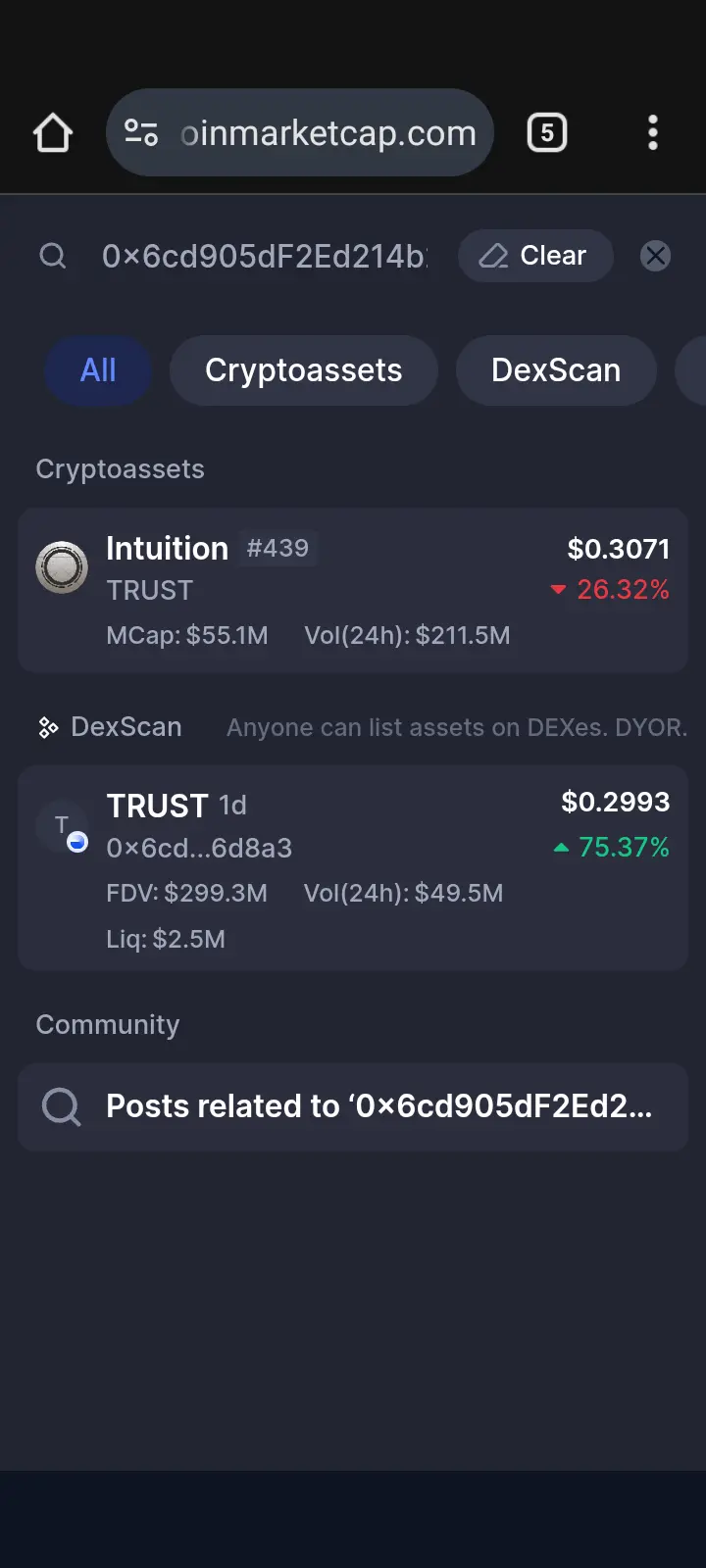
Task: Open site settings icon in address bar
Action: [x=141, y=132]
